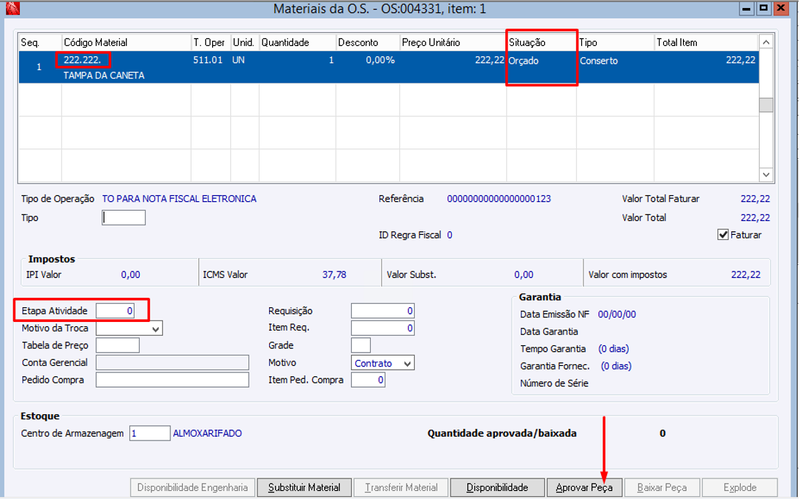Focus the Tipo input field
The image size is (800, 499).
(123, 218)
